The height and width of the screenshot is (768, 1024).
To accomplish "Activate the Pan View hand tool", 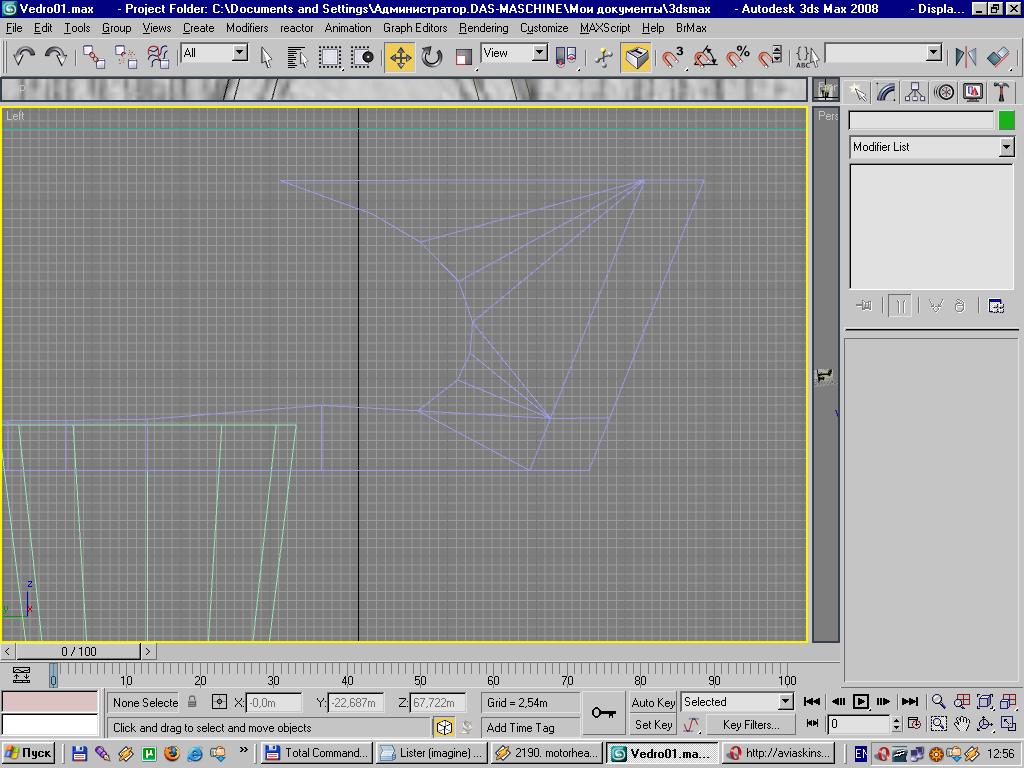I will [x=962, y=724].
